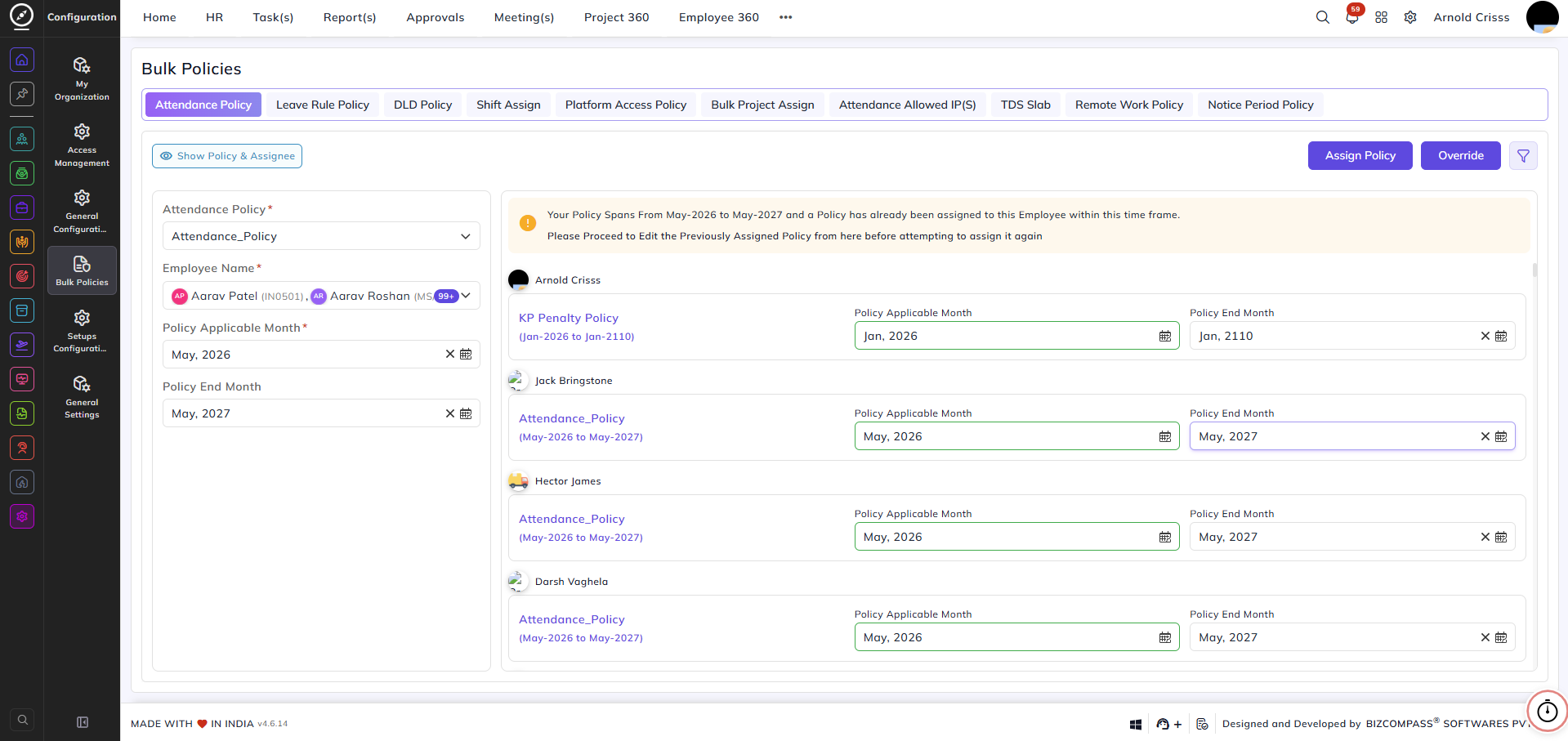1568x741 pixels.
Task: Open the blue archive box module icon
Action: coord(22,310)
